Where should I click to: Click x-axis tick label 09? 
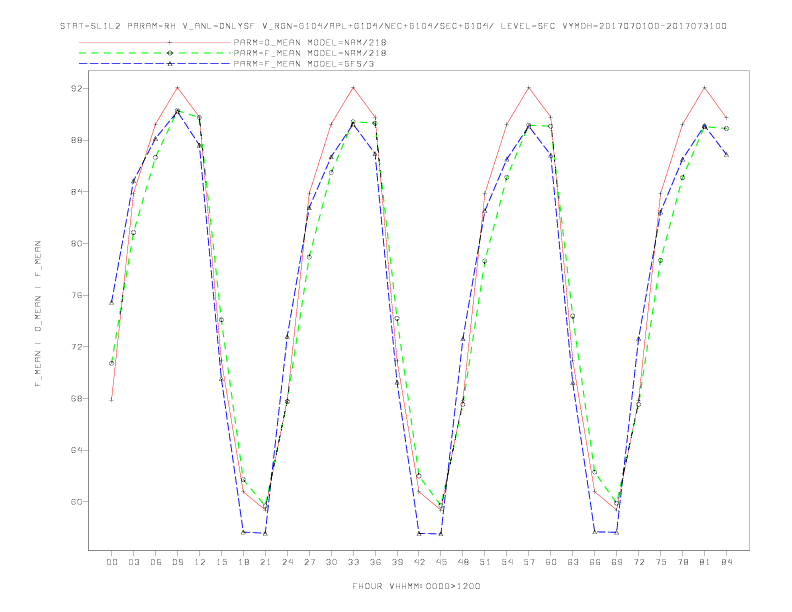[177, 562]
